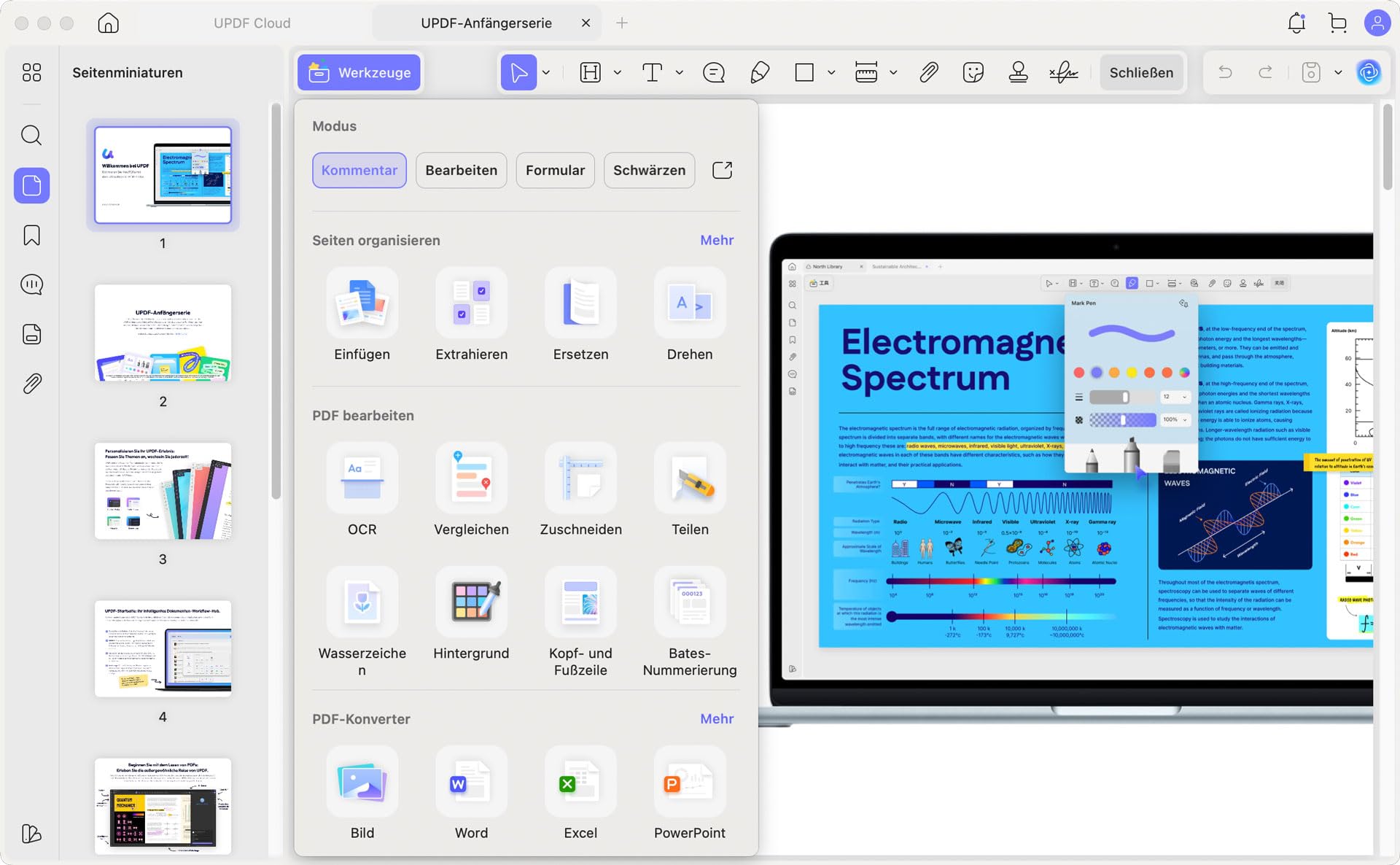Select the Wasserzeichen tool icon
Image resolution: width=1400 pixels, height=865 pixels.
pyautogui.click(x=362, y=602)
